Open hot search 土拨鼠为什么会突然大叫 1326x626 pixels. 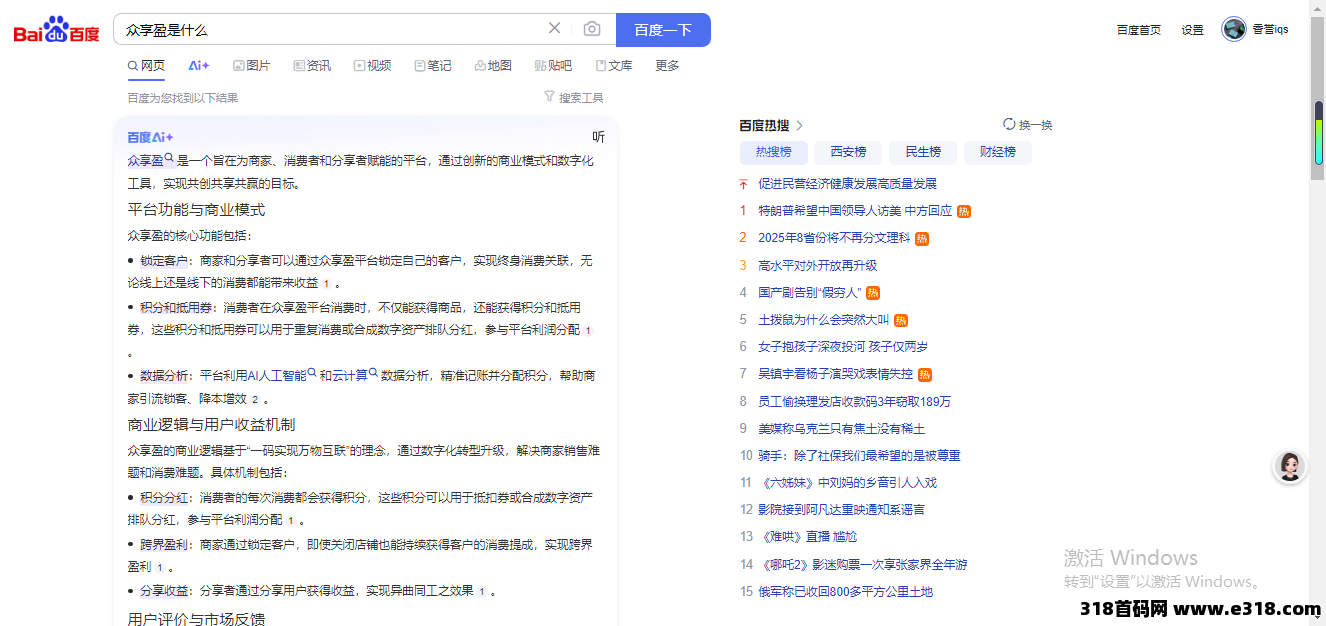pos(823,320)
